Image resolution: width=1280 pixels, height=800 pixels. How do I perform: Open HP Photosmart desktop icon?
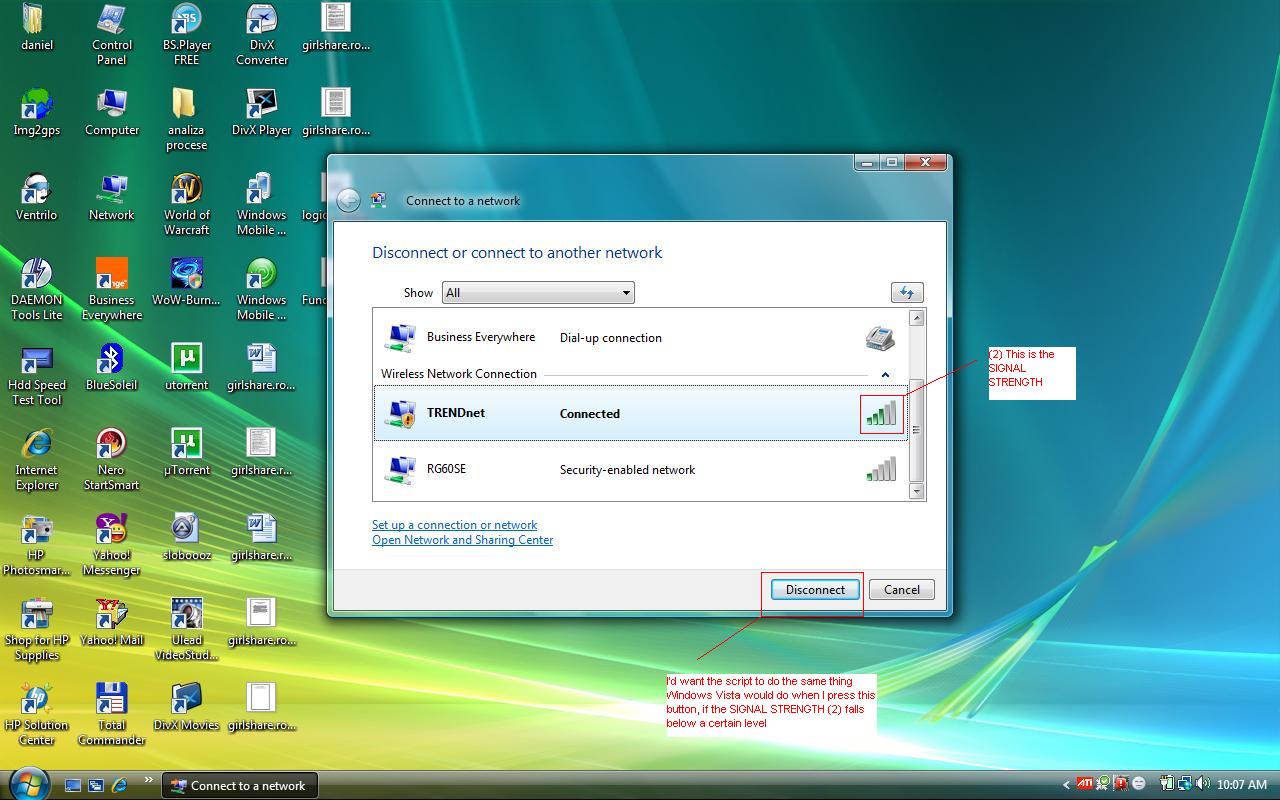coord(37,544)
